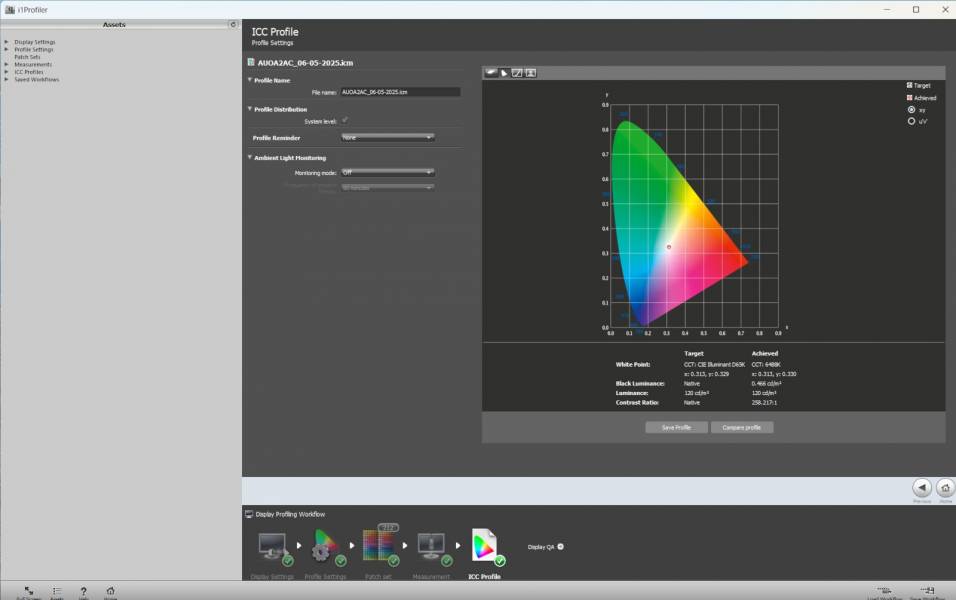Click Save Workflow icon at bottom right

tap(927, 590)
